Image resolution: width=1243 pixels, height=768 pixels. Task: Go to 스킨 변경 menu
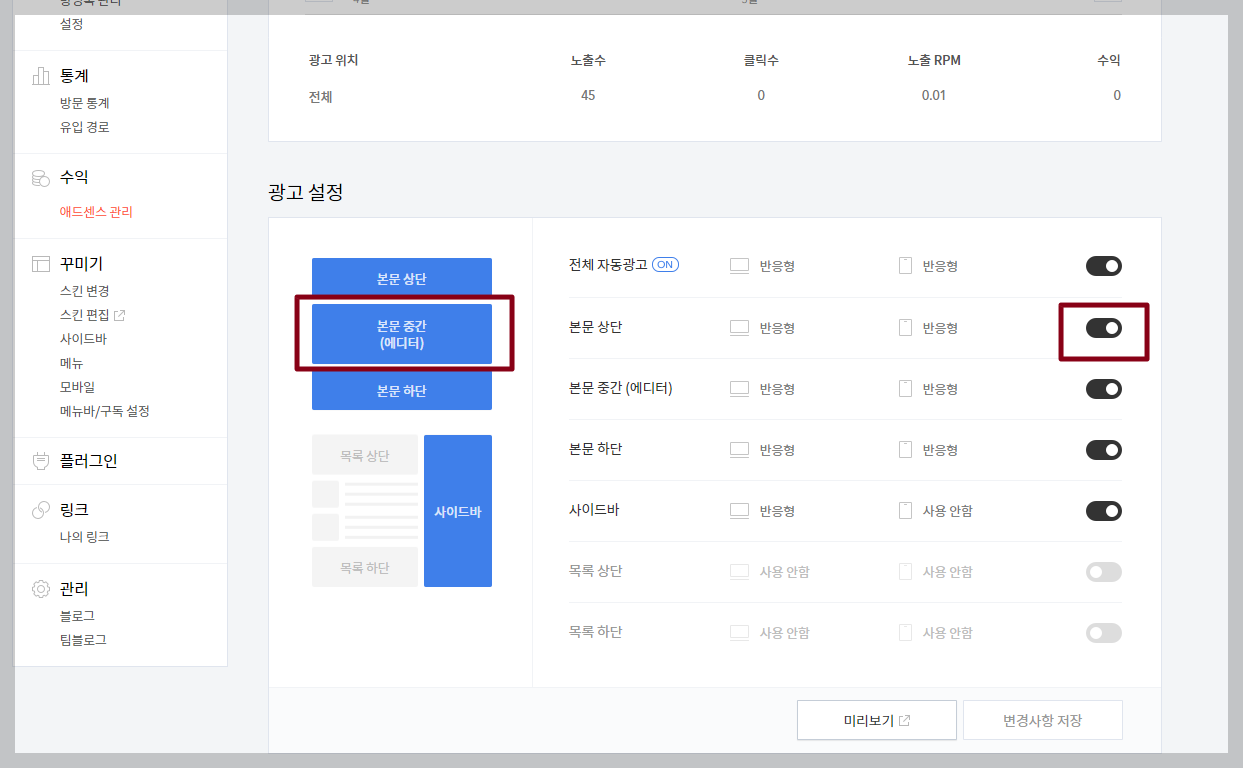click(85, 291)
